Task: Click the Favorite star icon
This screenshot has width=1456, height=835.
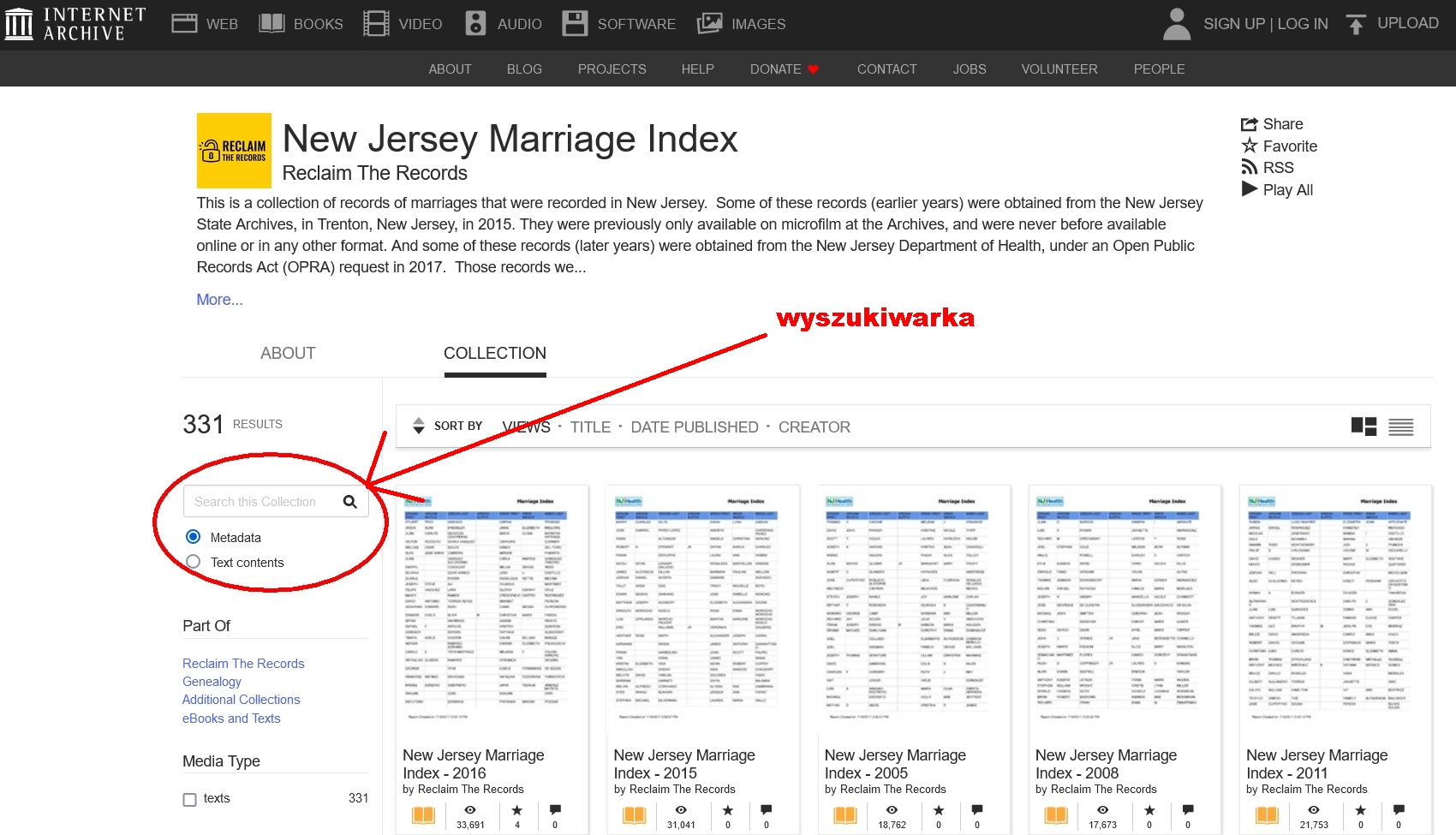Action: 1250,146
